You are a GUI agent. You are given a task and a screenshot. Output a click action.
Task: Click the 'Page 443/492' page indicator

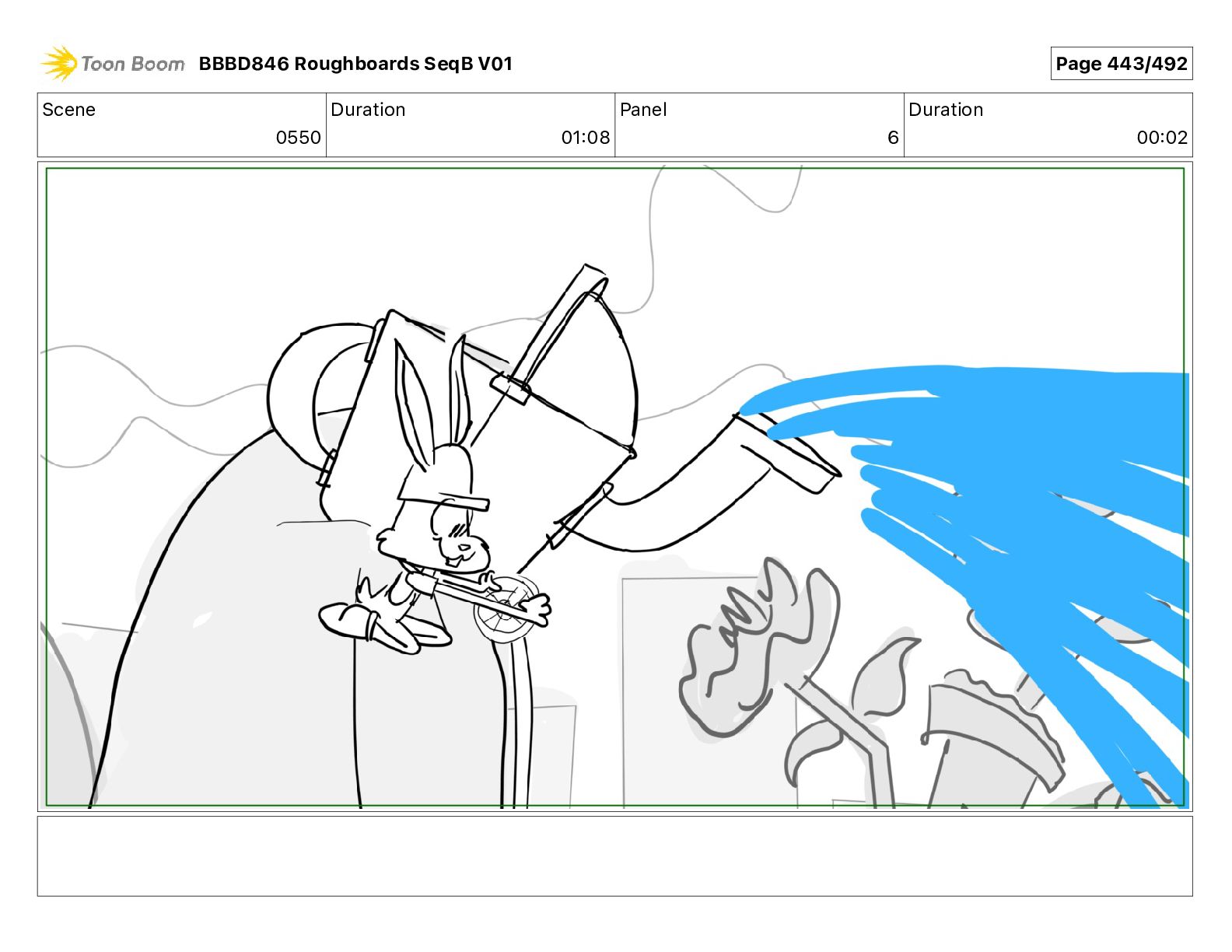(1121, 64)
